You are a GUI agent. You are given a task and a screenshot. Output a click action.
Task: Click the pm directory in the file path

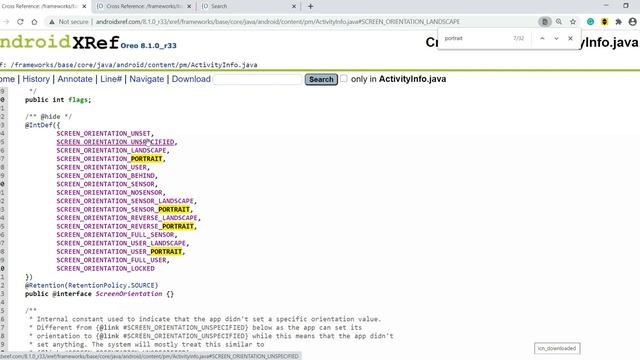[x=182, y=65]
